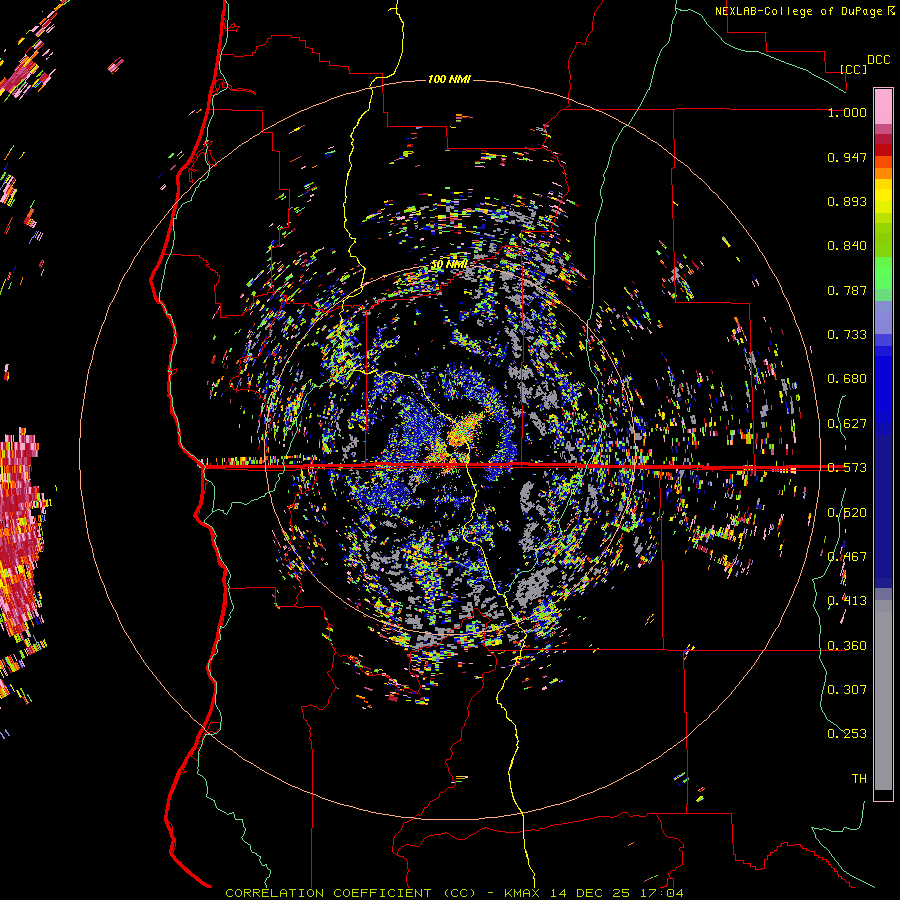Screen dimensions: 900x900
Task: Click the [CC] product label
Action: pos(853,69)
